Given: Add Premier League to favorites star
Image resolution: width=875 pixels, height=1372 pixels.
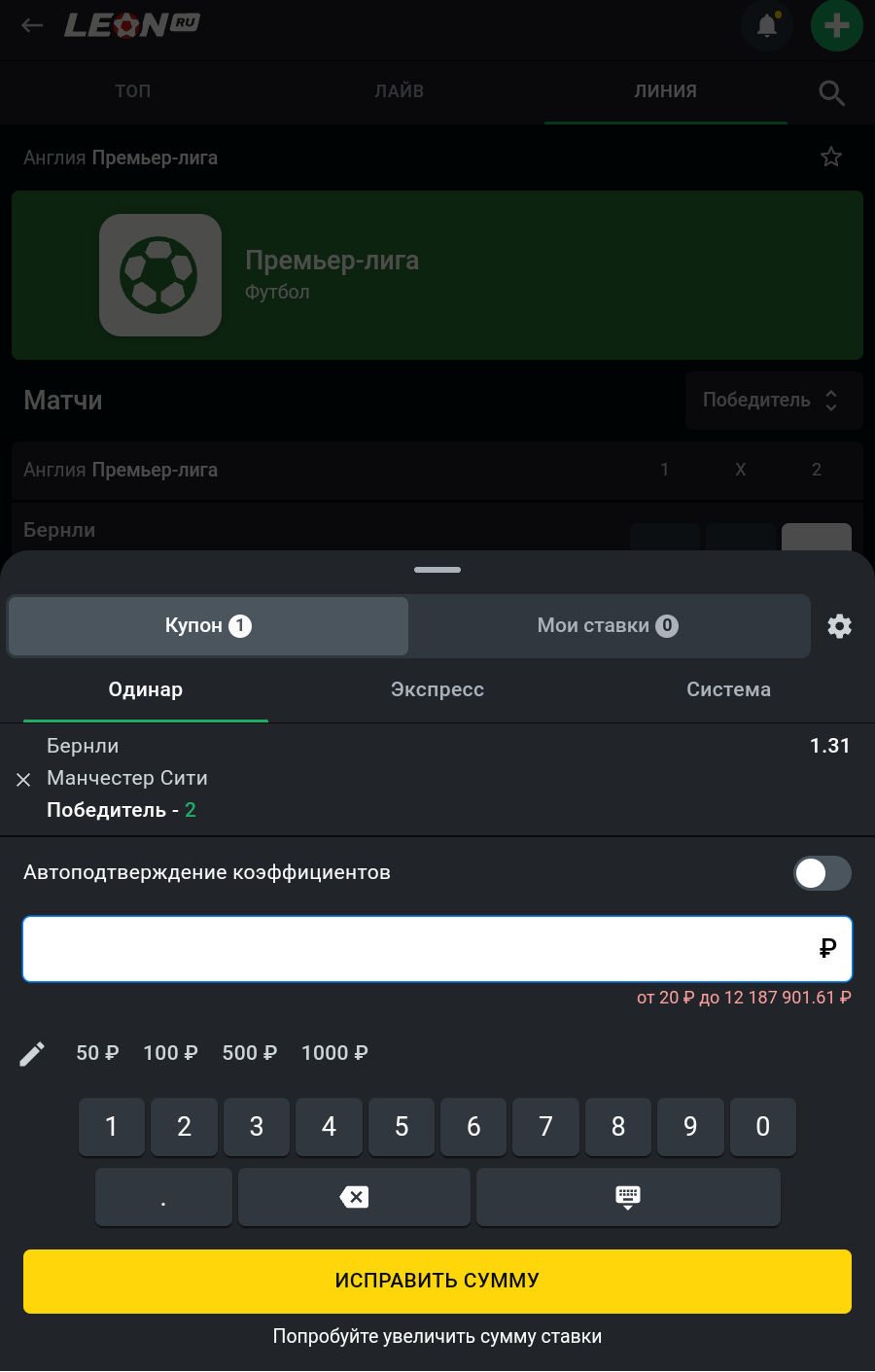Looking at the screenshot, I should pyautogui.click(x=831, y=158).
